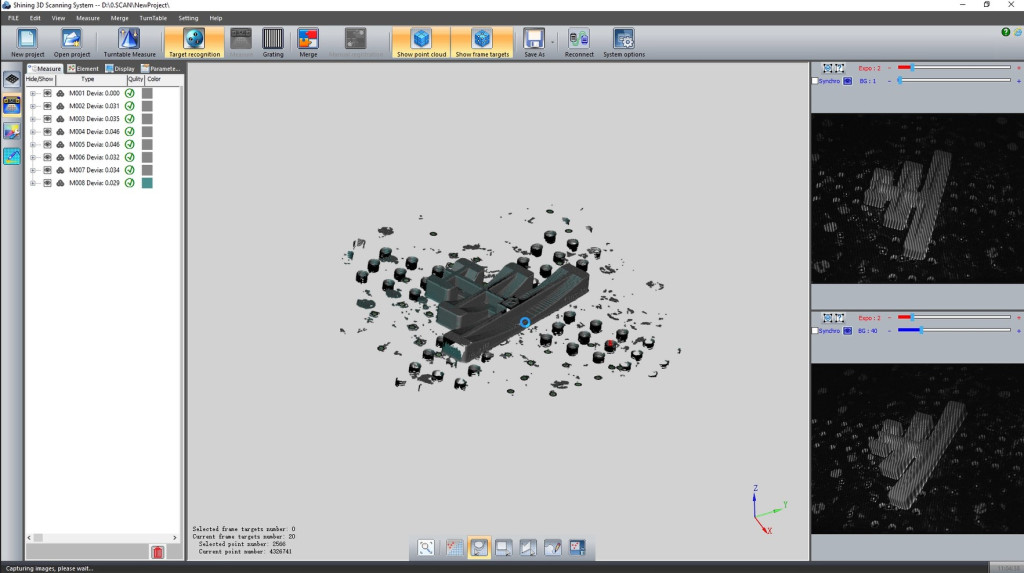The image size is (1024, 573).
Task: Click the New project icon
Action: coord(28,39)
